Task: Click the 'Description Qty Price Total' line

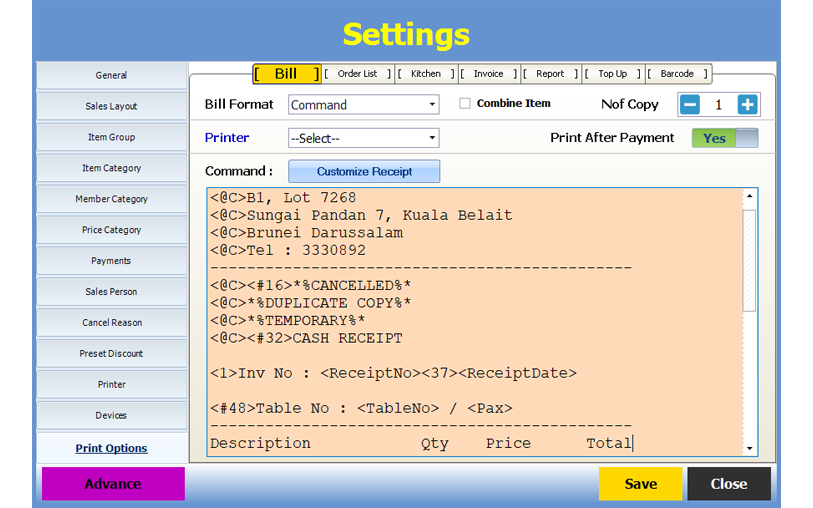Action: (421, 444)
